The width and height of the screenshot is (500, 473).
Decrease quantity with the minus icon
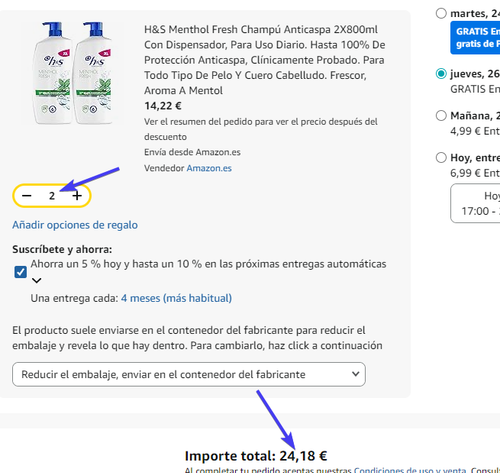[27, 196]
